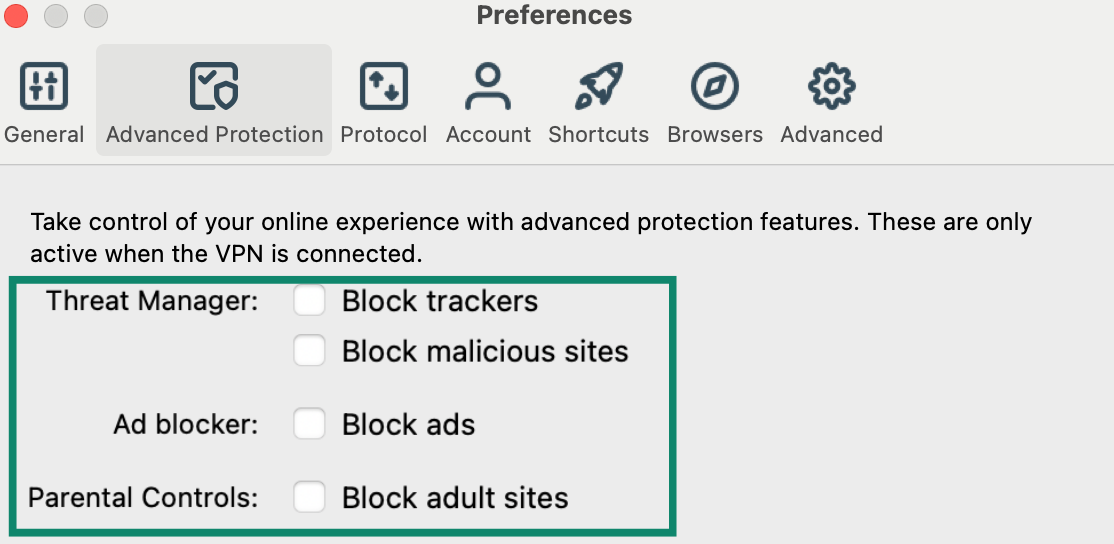
Task: Check the Block adult sites box
Action: 309,497
